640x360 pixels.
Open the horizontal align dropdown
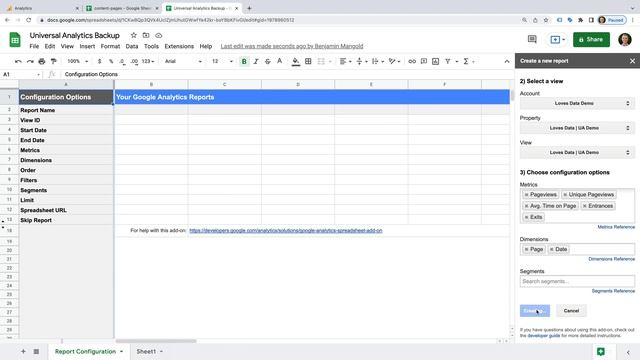click(345, 61)
